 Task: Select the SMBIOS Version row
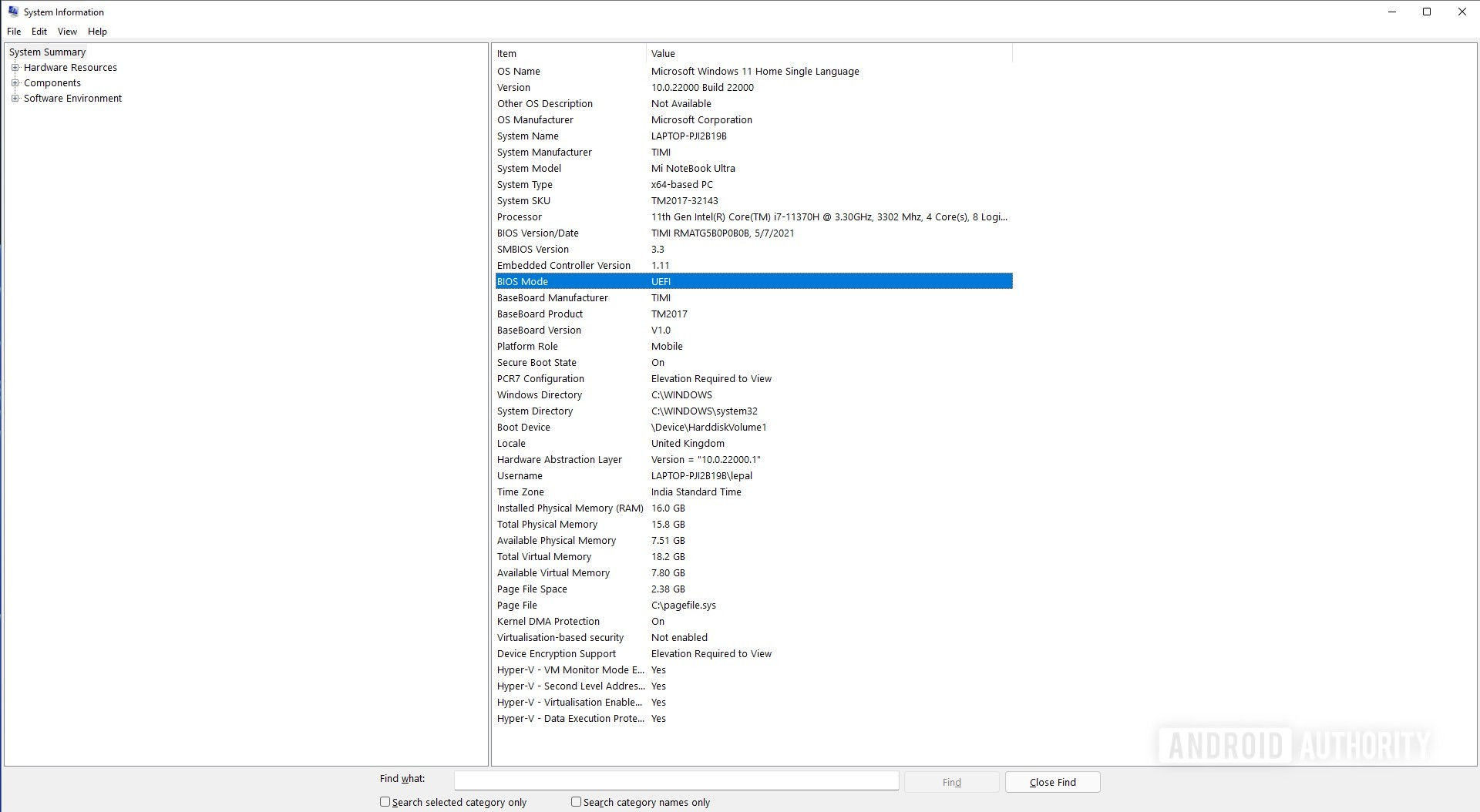click(753, 249)
